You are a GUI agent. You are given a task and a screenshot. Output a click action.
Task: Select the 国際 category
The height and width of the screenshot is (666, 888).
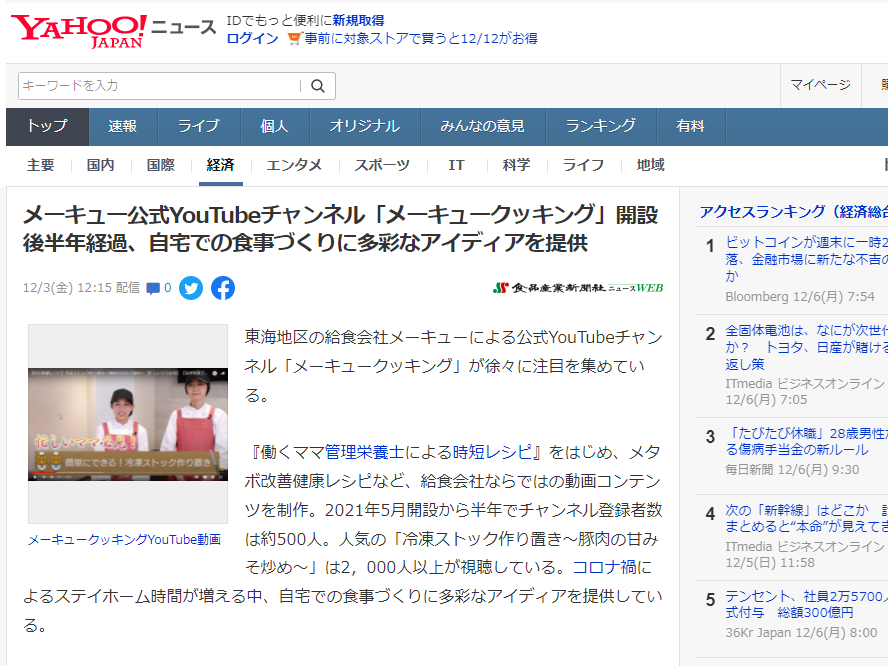[161, 165]
